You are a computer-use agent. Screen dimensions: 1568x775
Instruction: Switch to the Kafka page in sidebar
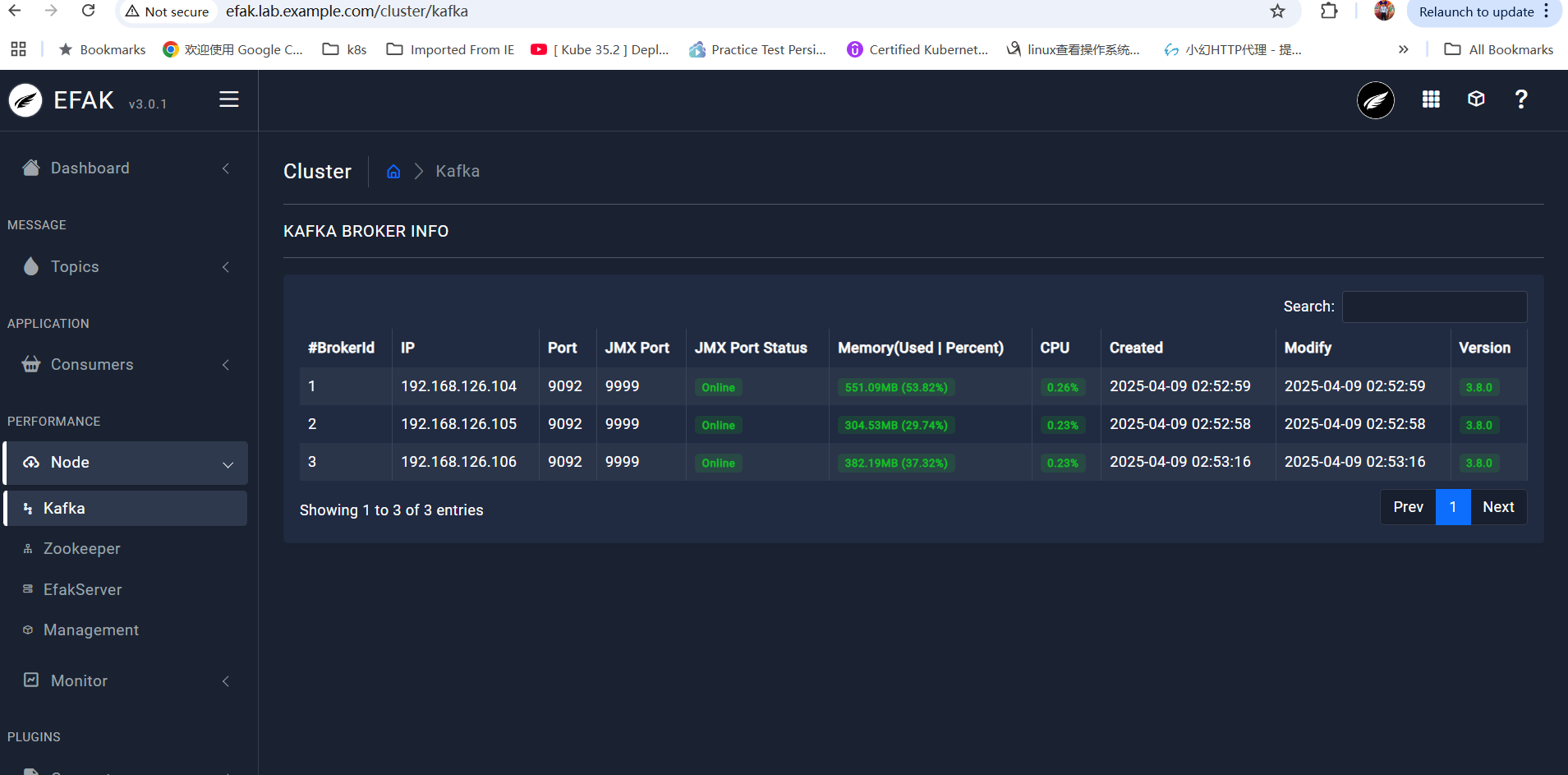pyautogui.click(x=64, y=508)
